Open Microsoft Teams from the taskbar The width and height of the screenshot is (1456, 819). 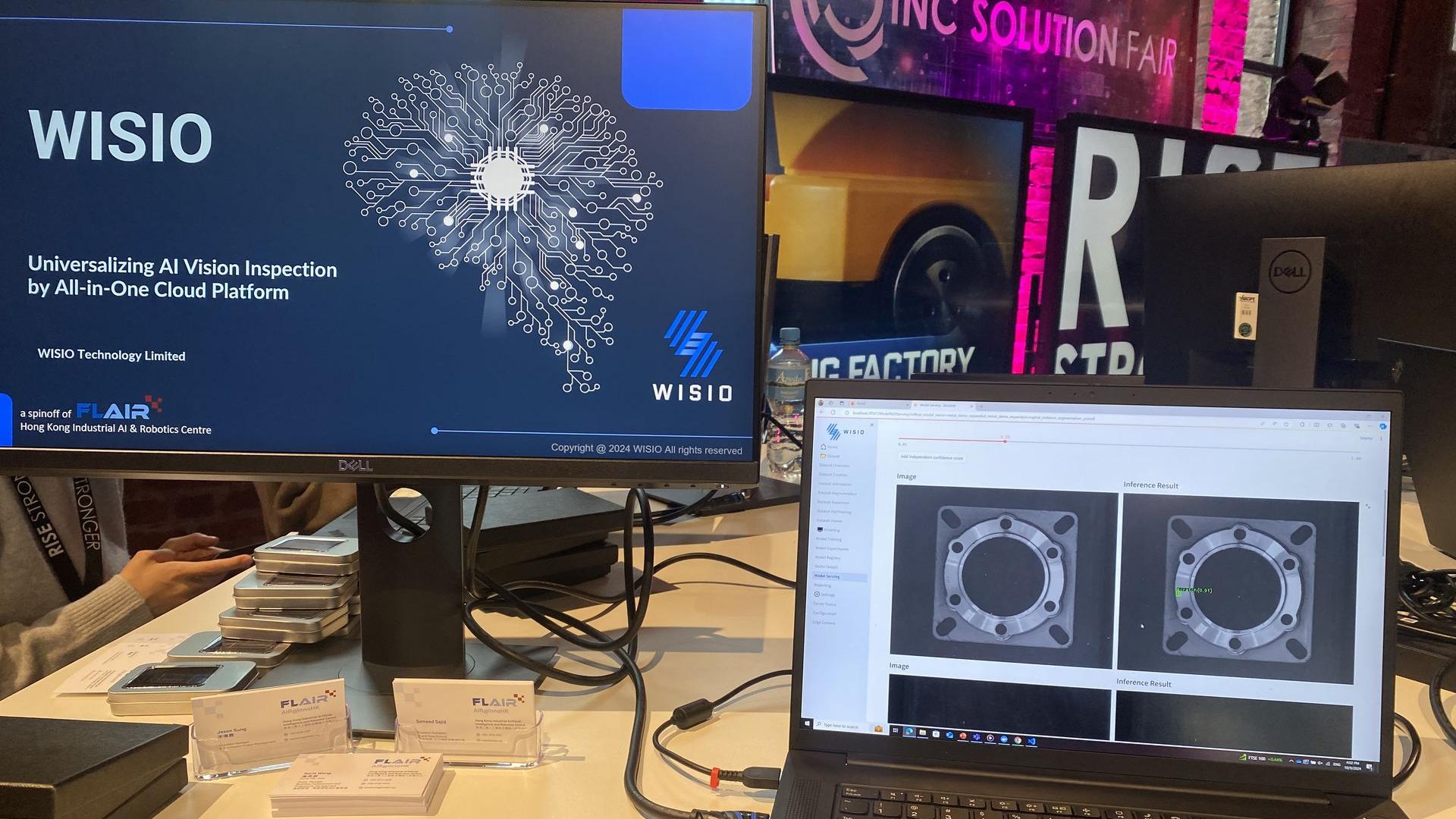click(x=977, y=737)
